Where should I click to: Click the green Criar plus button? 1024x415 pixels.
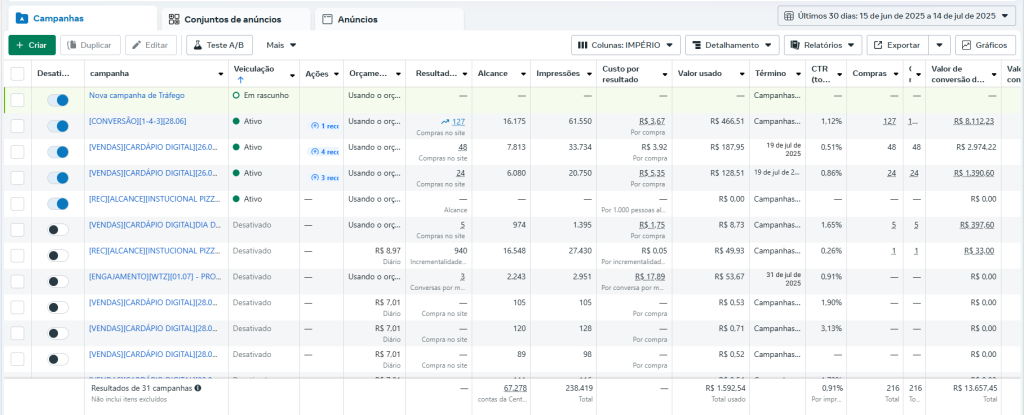pyautogui.click(x=32, y=45)
